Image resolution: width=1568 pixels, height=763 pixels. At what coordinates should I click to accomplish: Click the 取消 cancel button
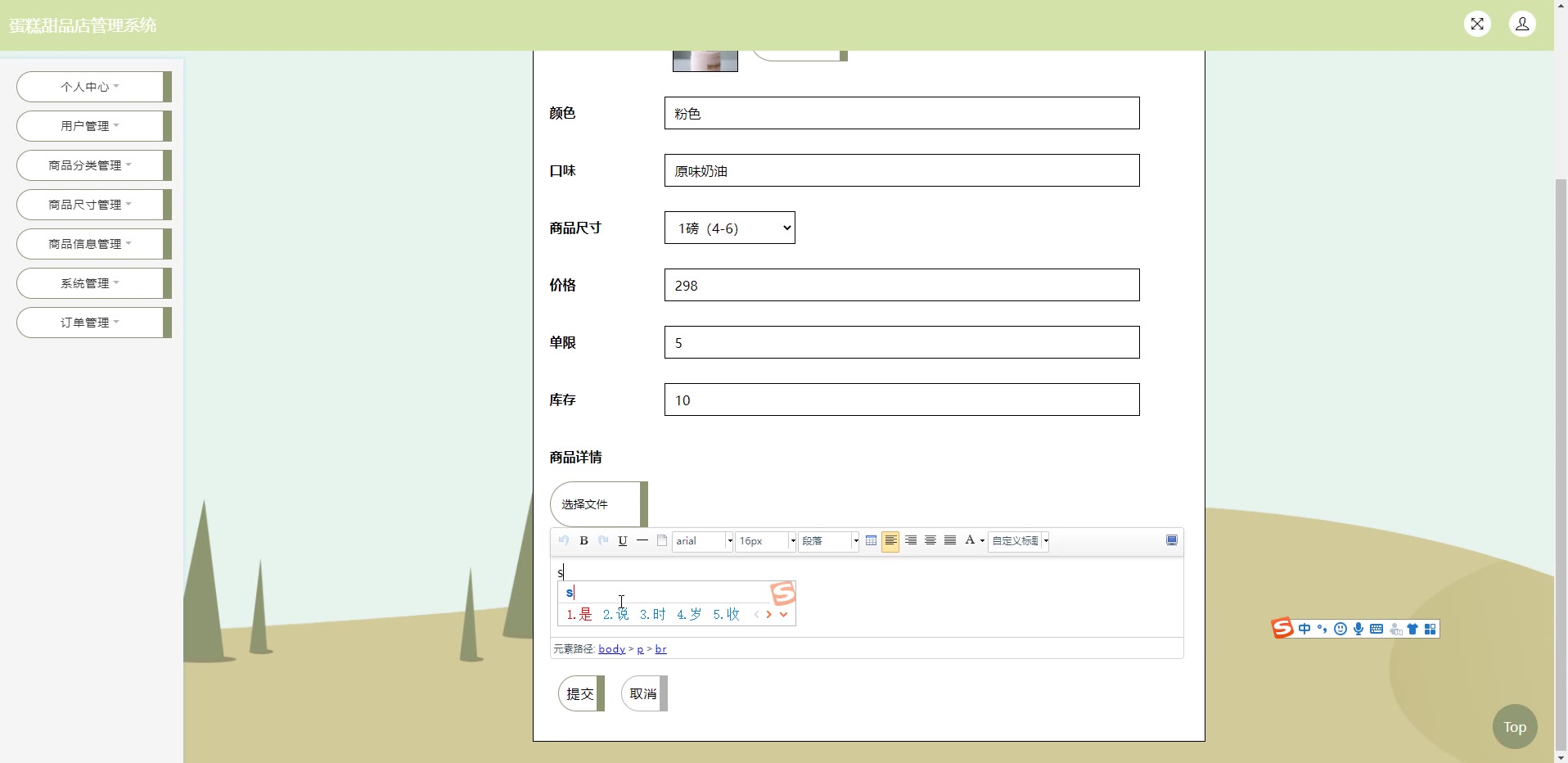644,693
